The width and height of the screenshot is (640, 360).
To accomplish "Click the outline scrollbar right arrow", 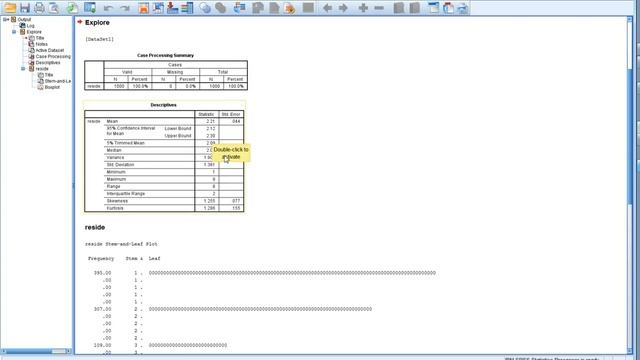I will pyautogui.click(x=68, y=351).
